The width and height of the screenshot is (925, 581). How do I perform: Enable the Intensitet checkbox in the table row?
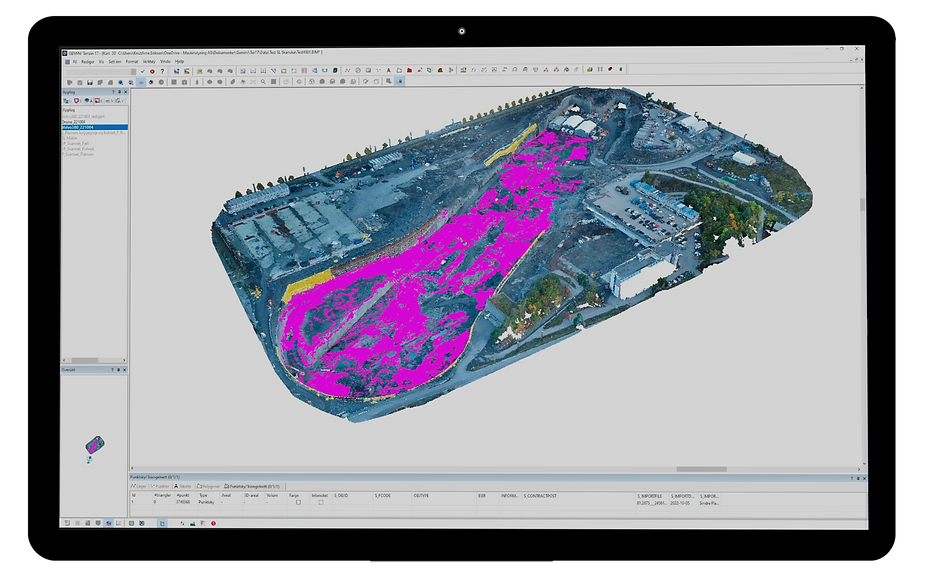(321, 502)
